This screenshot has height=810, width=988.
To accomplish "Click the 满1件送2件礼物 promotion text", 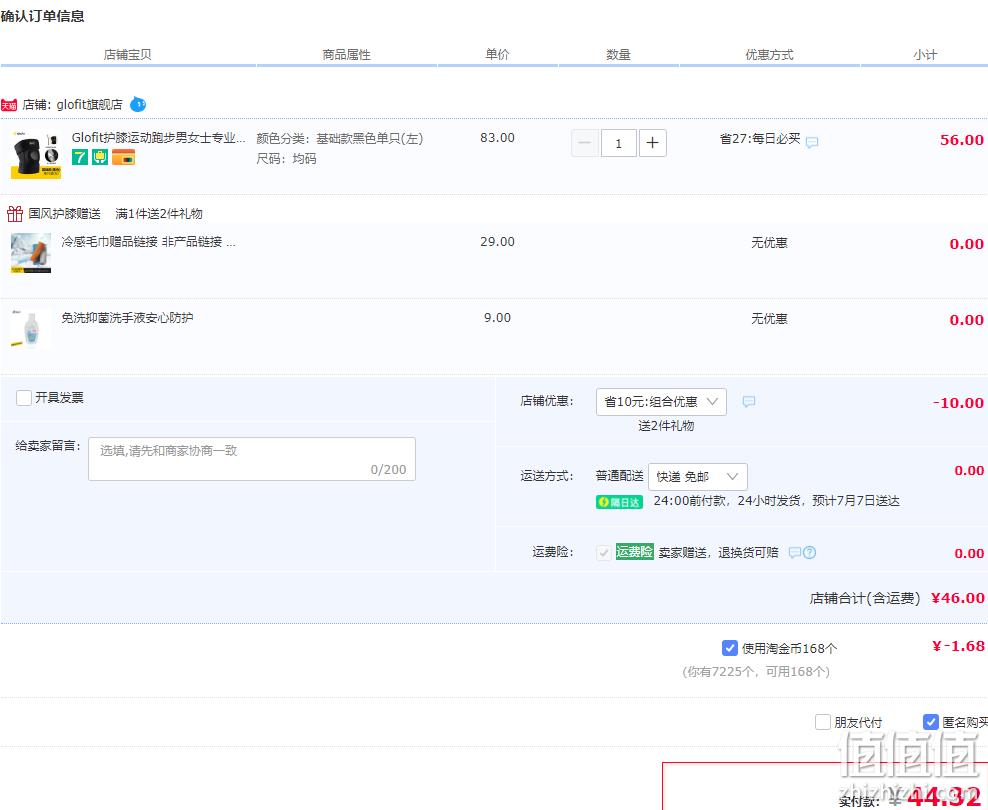I will point(159,214).
